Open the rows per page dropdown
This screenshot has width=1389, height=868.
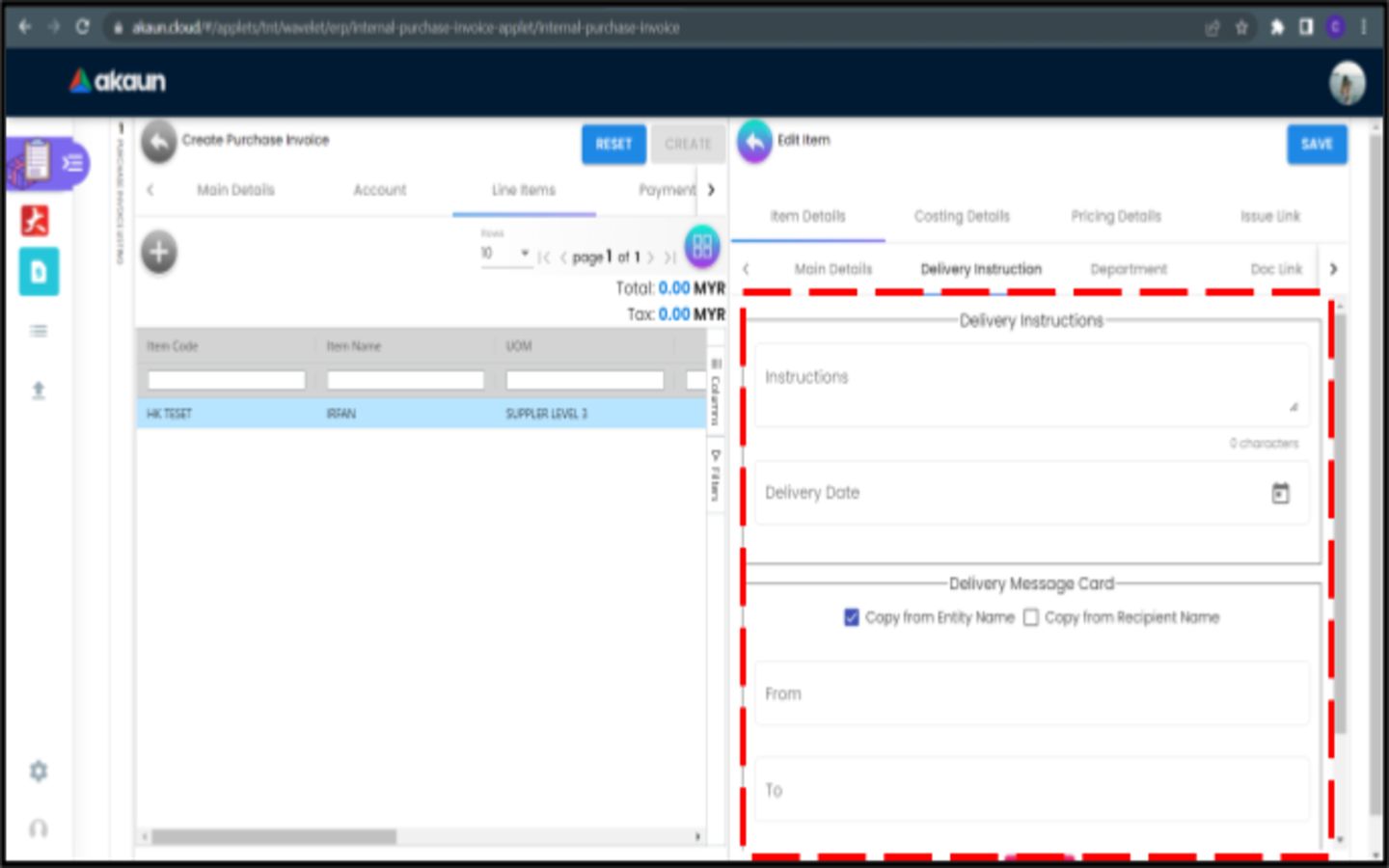click(506, 254)
